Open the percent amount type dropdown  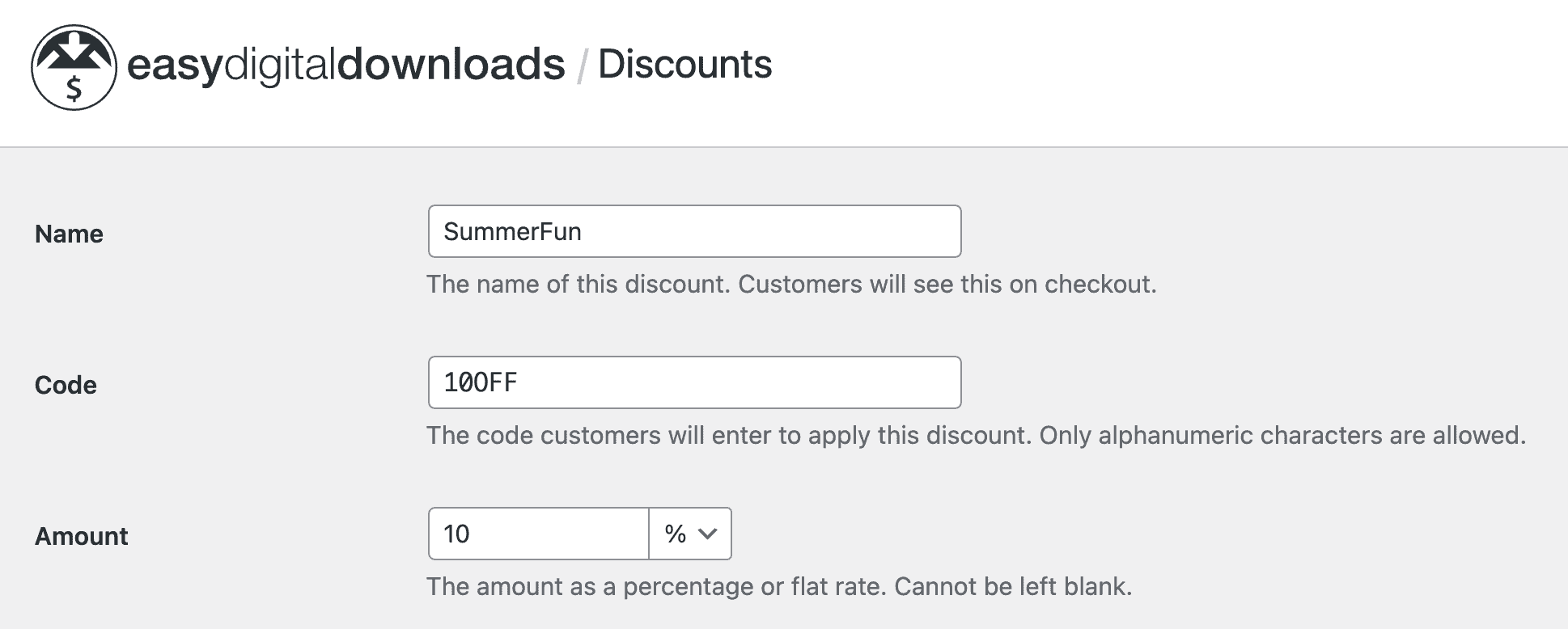click(690, 534)
